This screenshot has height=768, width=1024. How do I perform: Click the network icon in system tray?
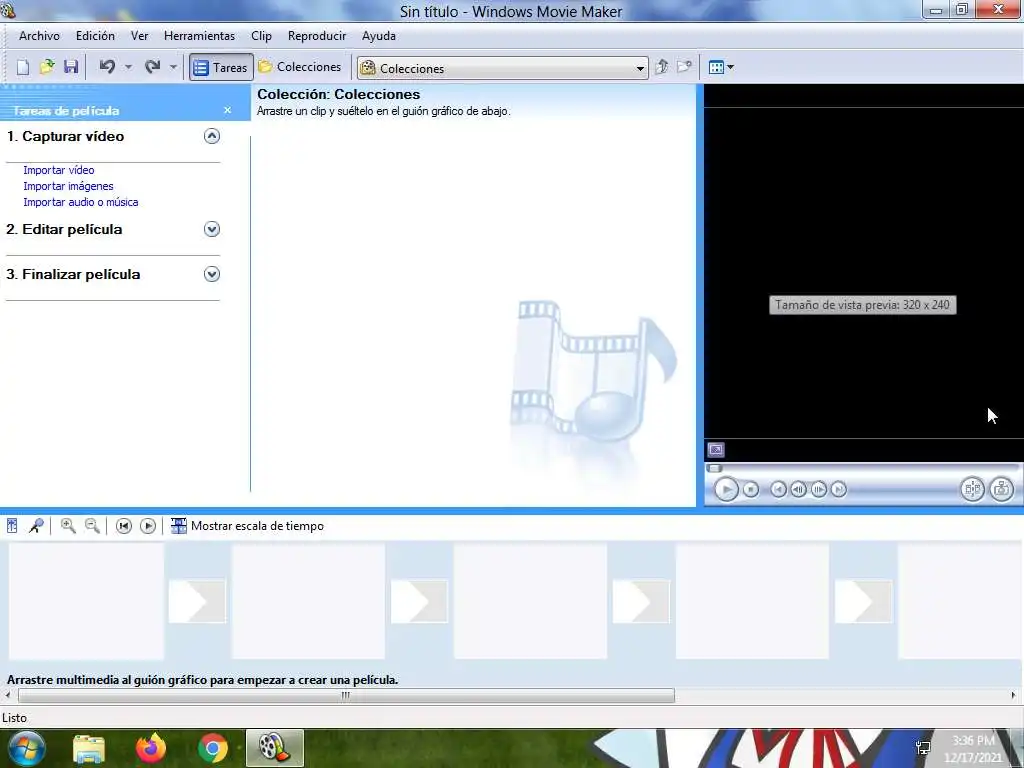(x=923, y=748)
